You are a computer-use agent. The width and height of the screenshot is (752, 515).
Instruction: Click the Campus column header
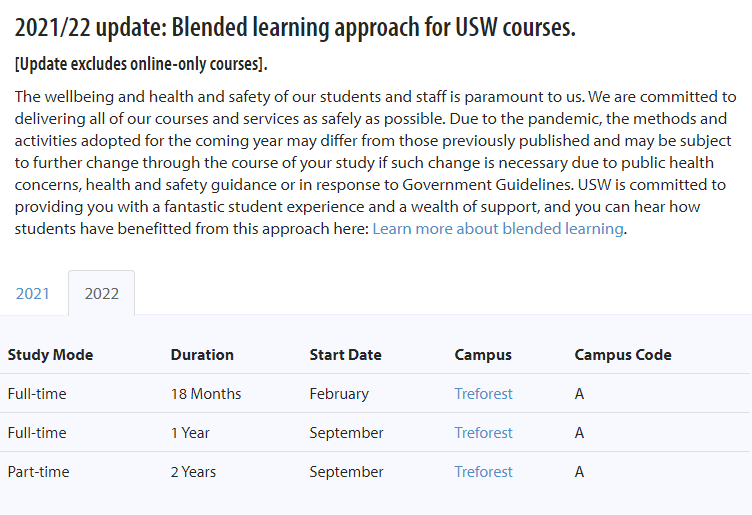[483, 355]
